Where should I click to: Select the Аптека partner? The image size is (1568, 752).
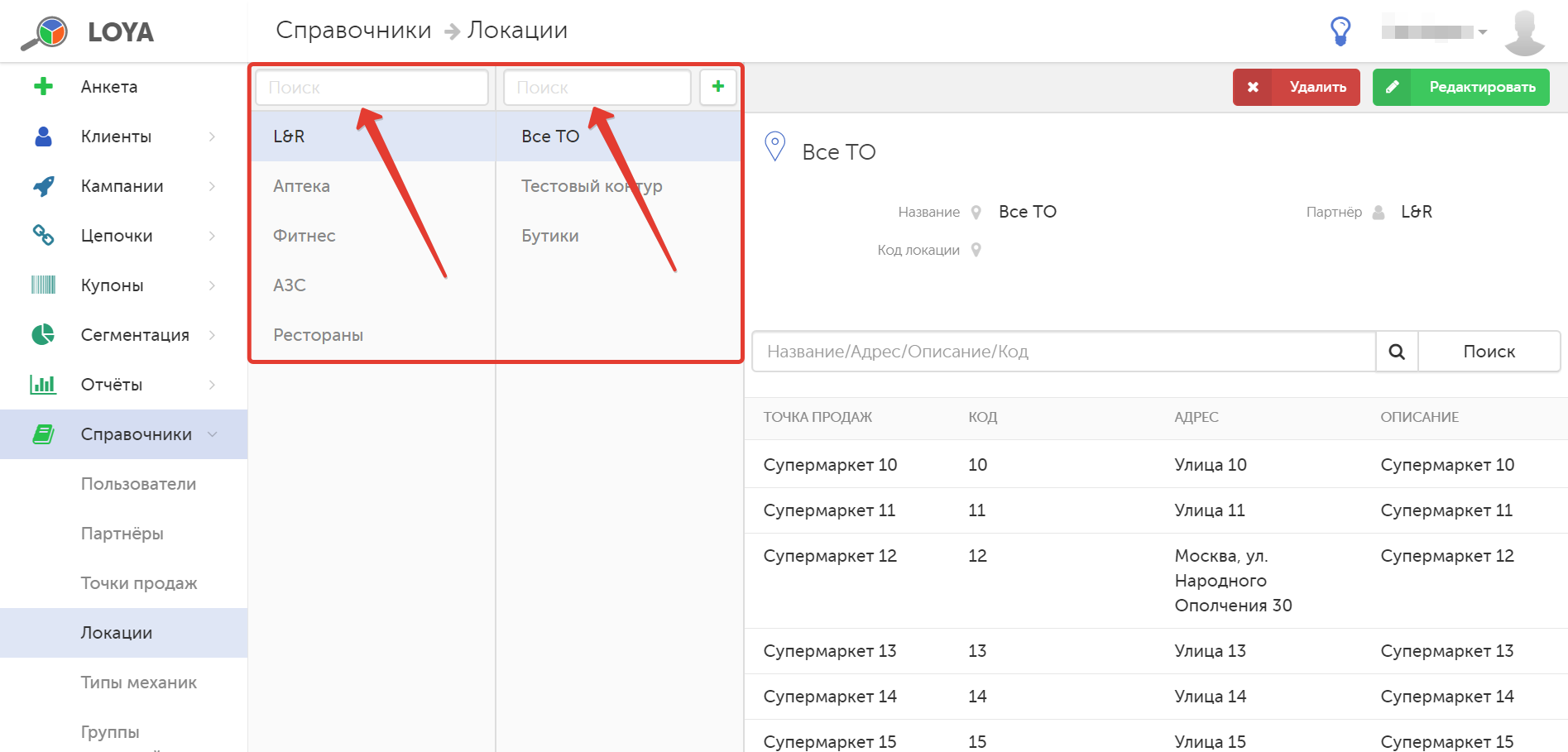[373, 186]
